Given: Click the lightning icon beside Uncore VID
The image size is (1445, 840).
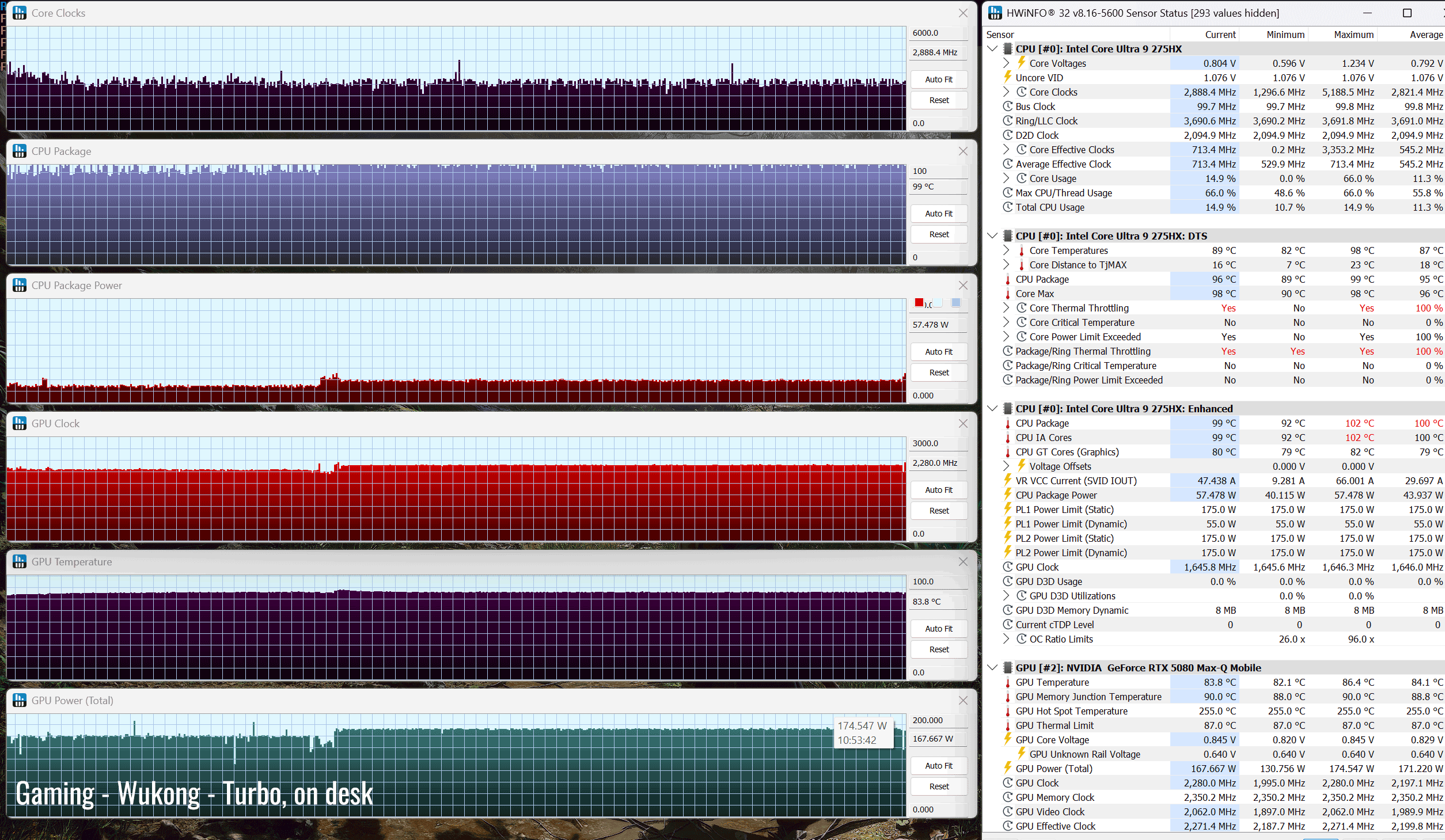Looking at the screenshot, I should click(x=1008, y=77).
